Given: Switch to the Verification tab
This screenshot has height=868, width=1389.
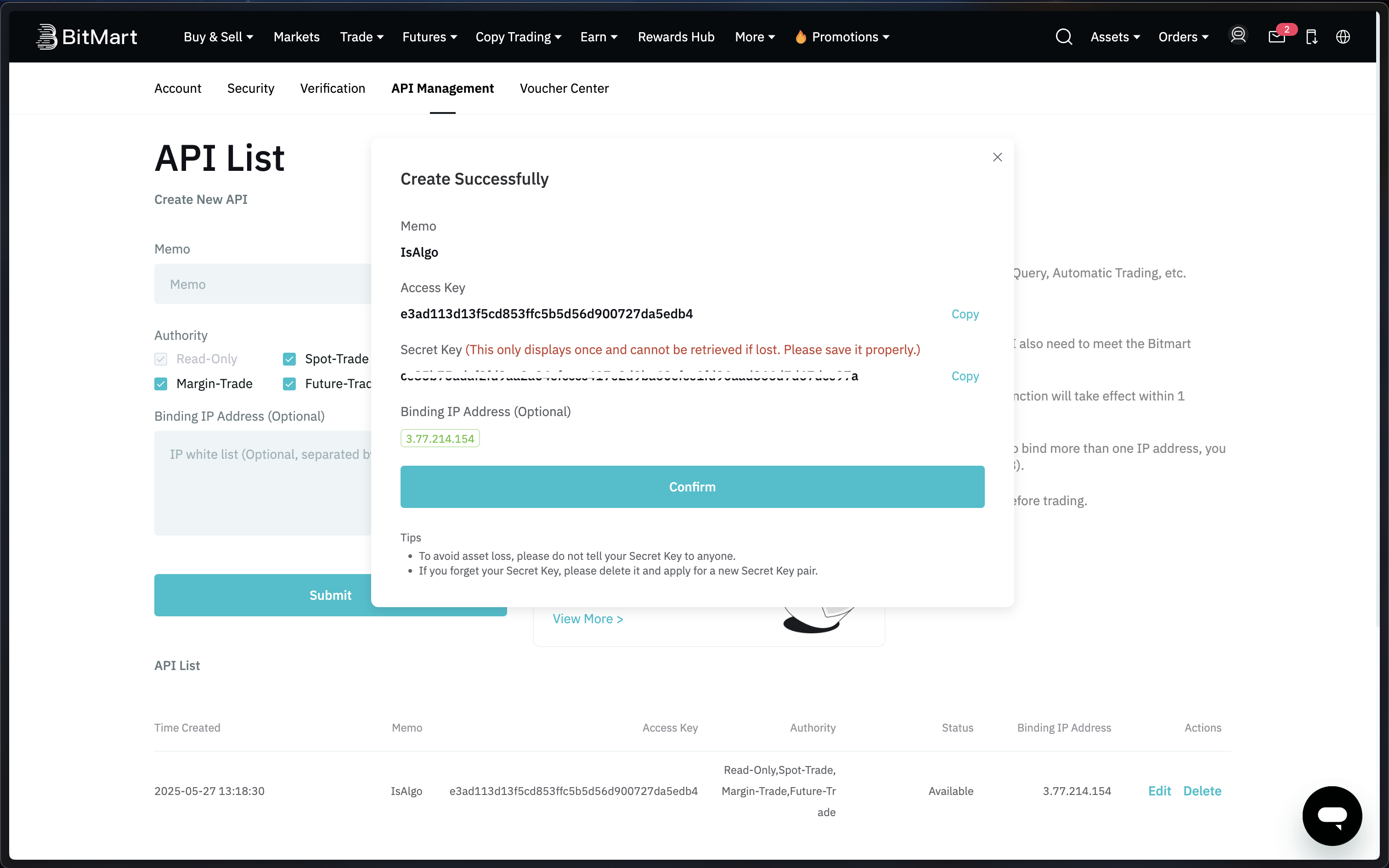Looking at the screenshot, I should [x=333, y=88].
